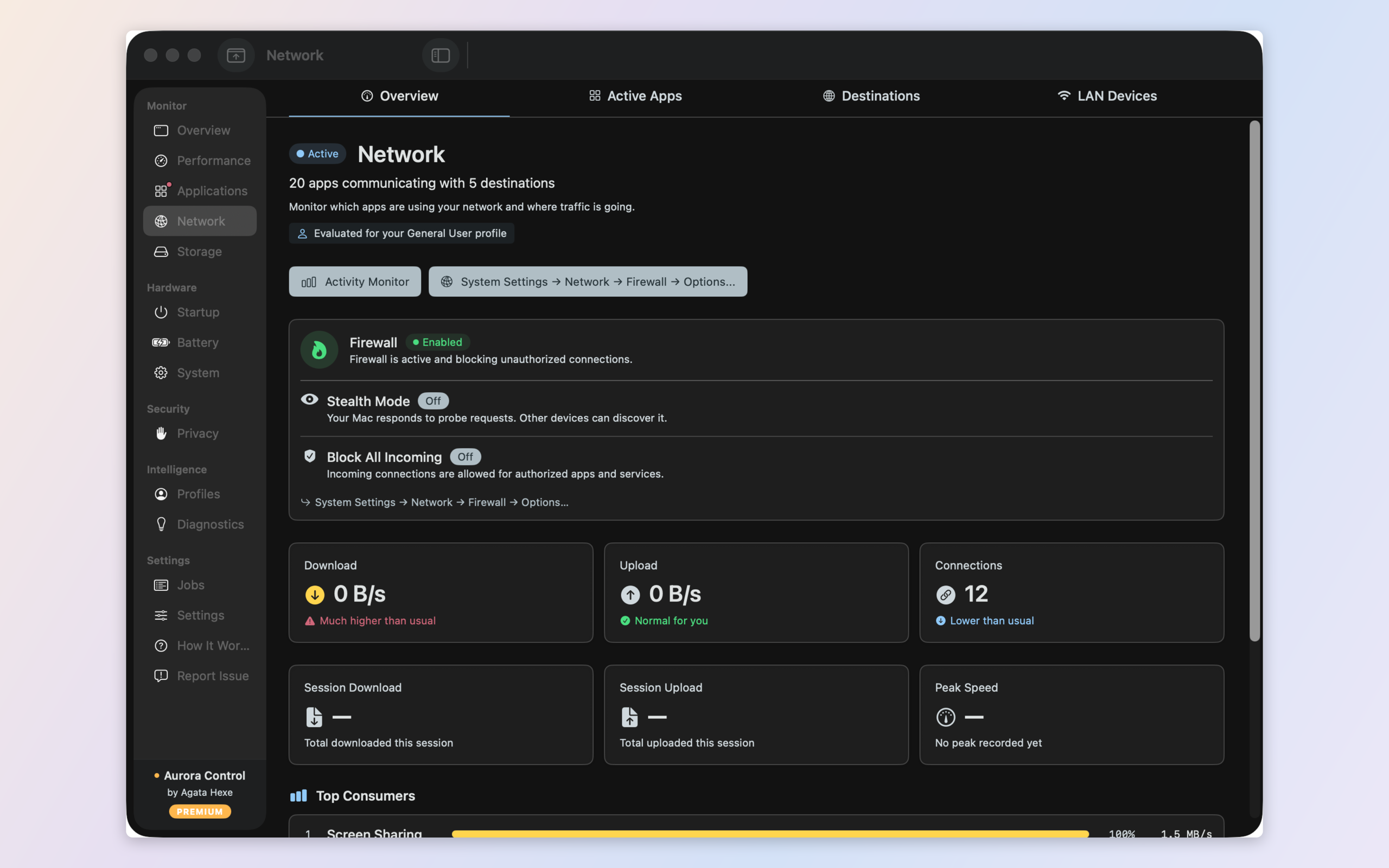Image resolution: width=1389 pixels, height=868 pixels.
Task: Open Storage in the sidebar
Action: point(199,251)
